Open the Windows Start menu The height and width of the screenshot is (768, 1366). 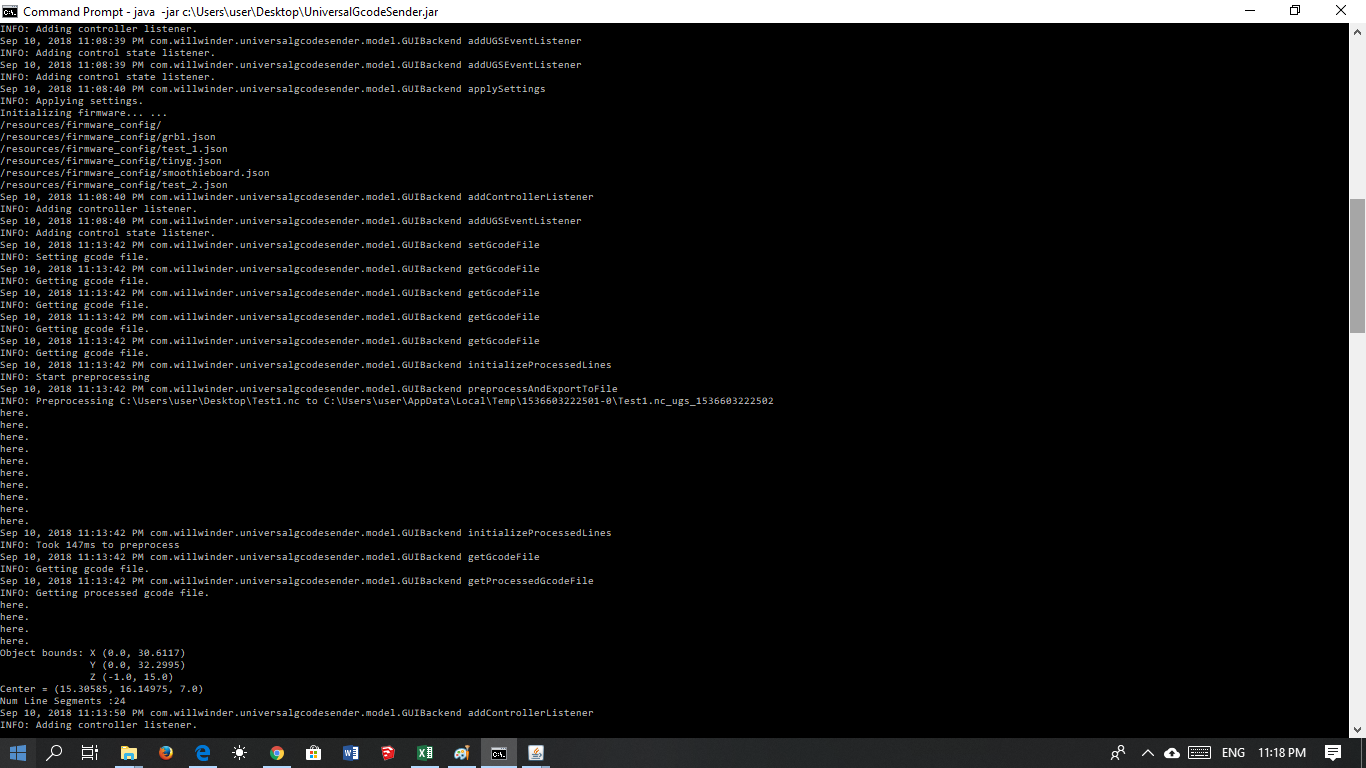(18, 753)
